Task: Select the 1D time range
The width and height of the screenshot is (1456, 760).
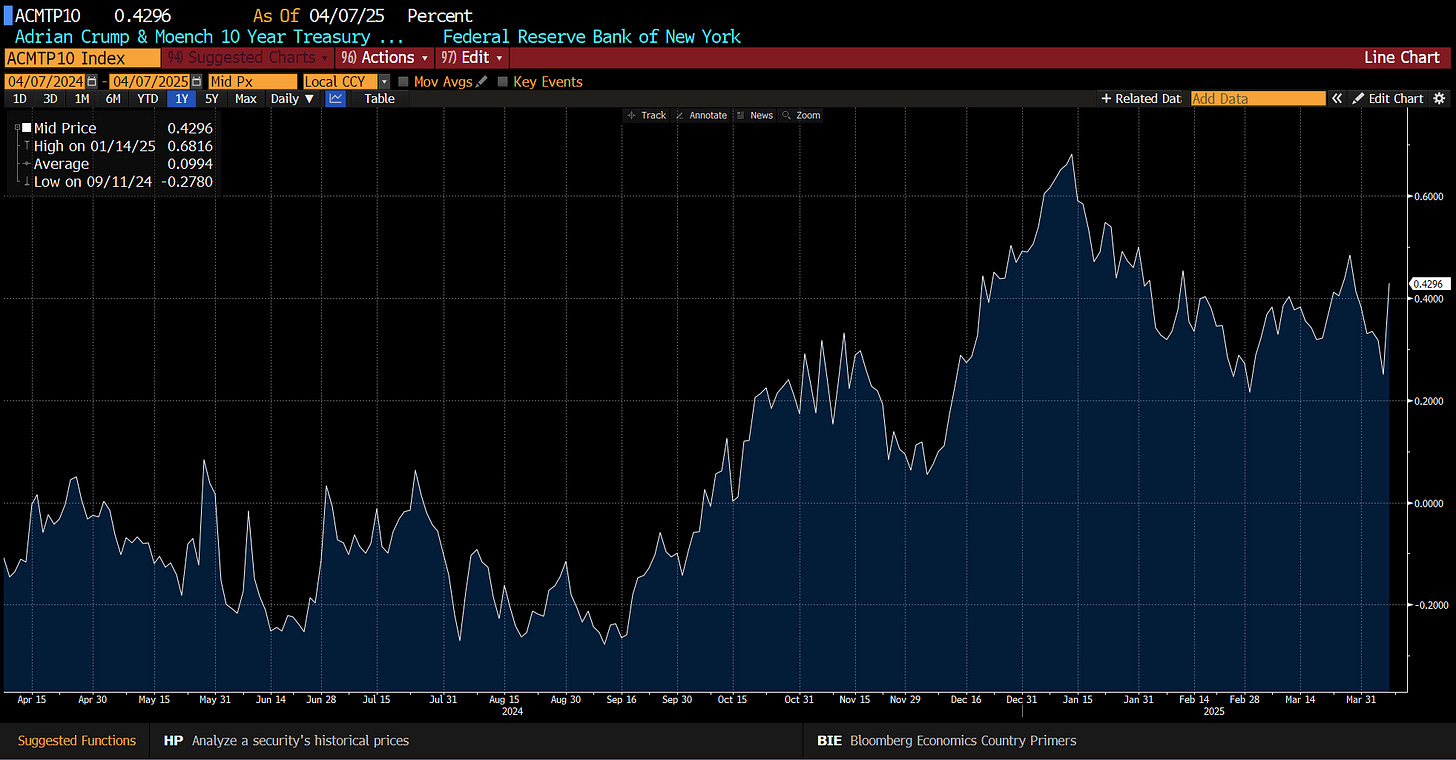Action: click(19, 98)
